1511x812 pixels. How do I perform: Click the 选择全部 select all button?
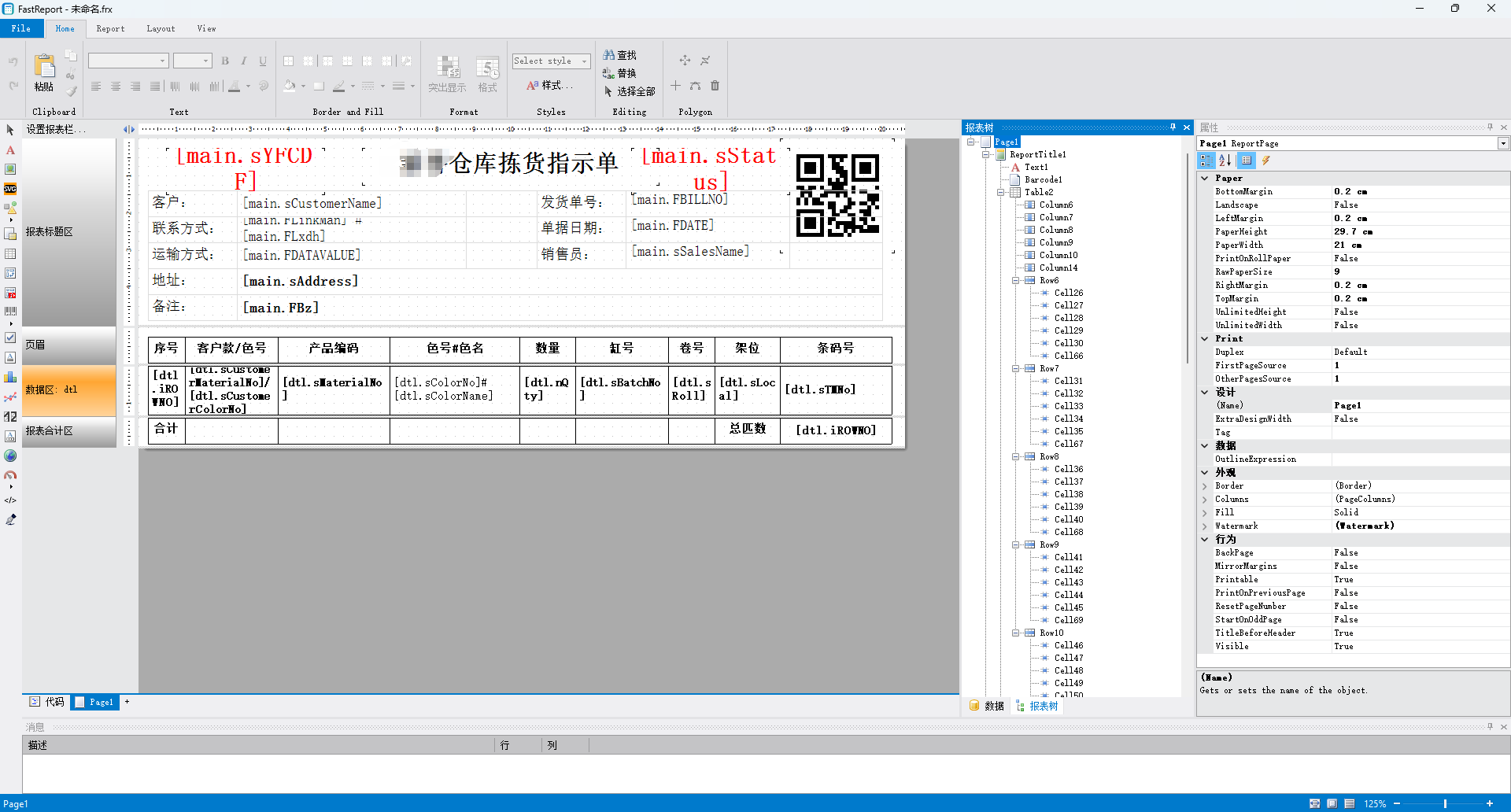click(629, 91)
